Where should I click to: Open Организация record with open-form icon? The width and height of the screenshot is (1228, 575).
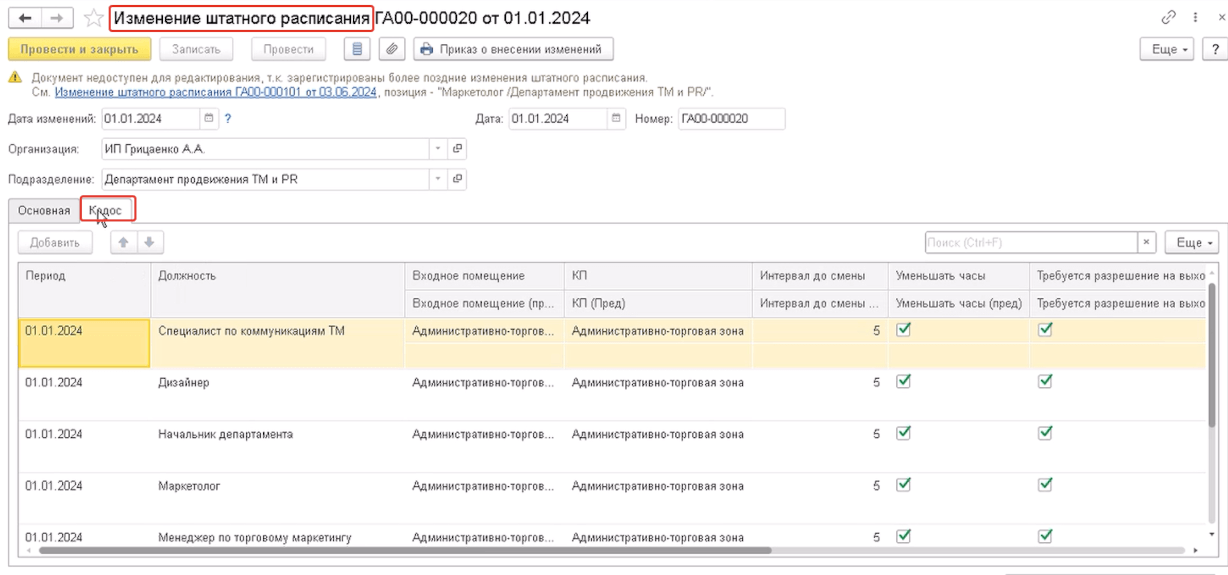coord(457,149)
